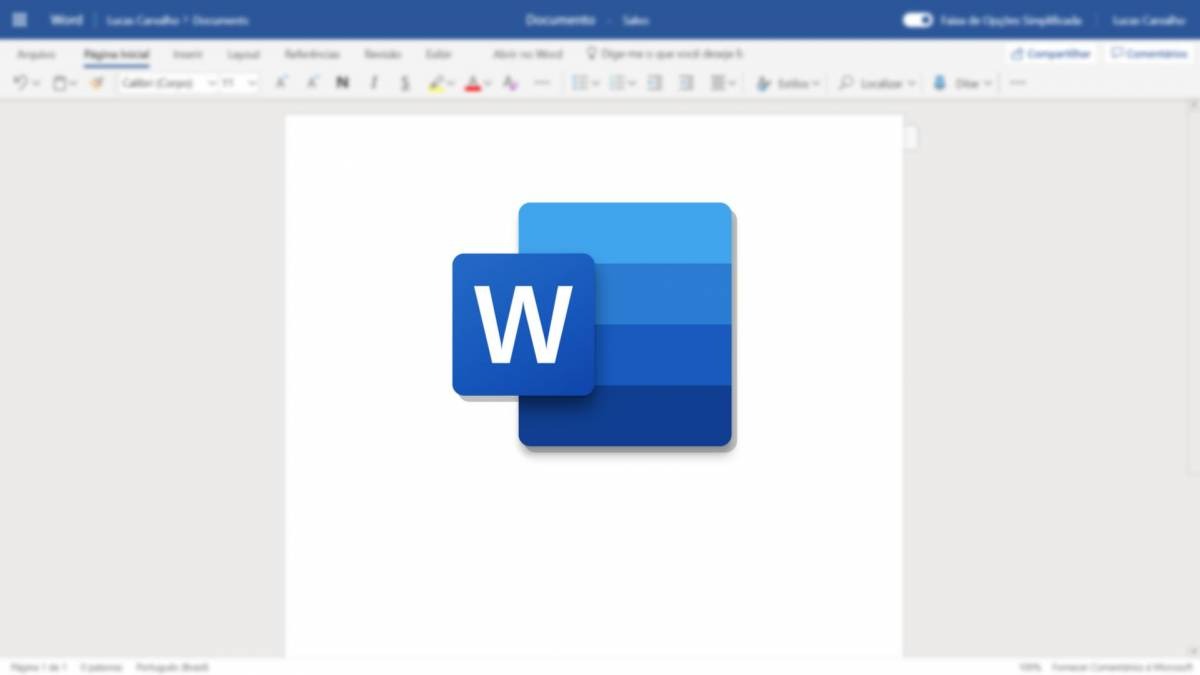This screenshot has height=675, width=1200.
Task: Open the Arquivo tab
Action: click(x=37, y=54)
